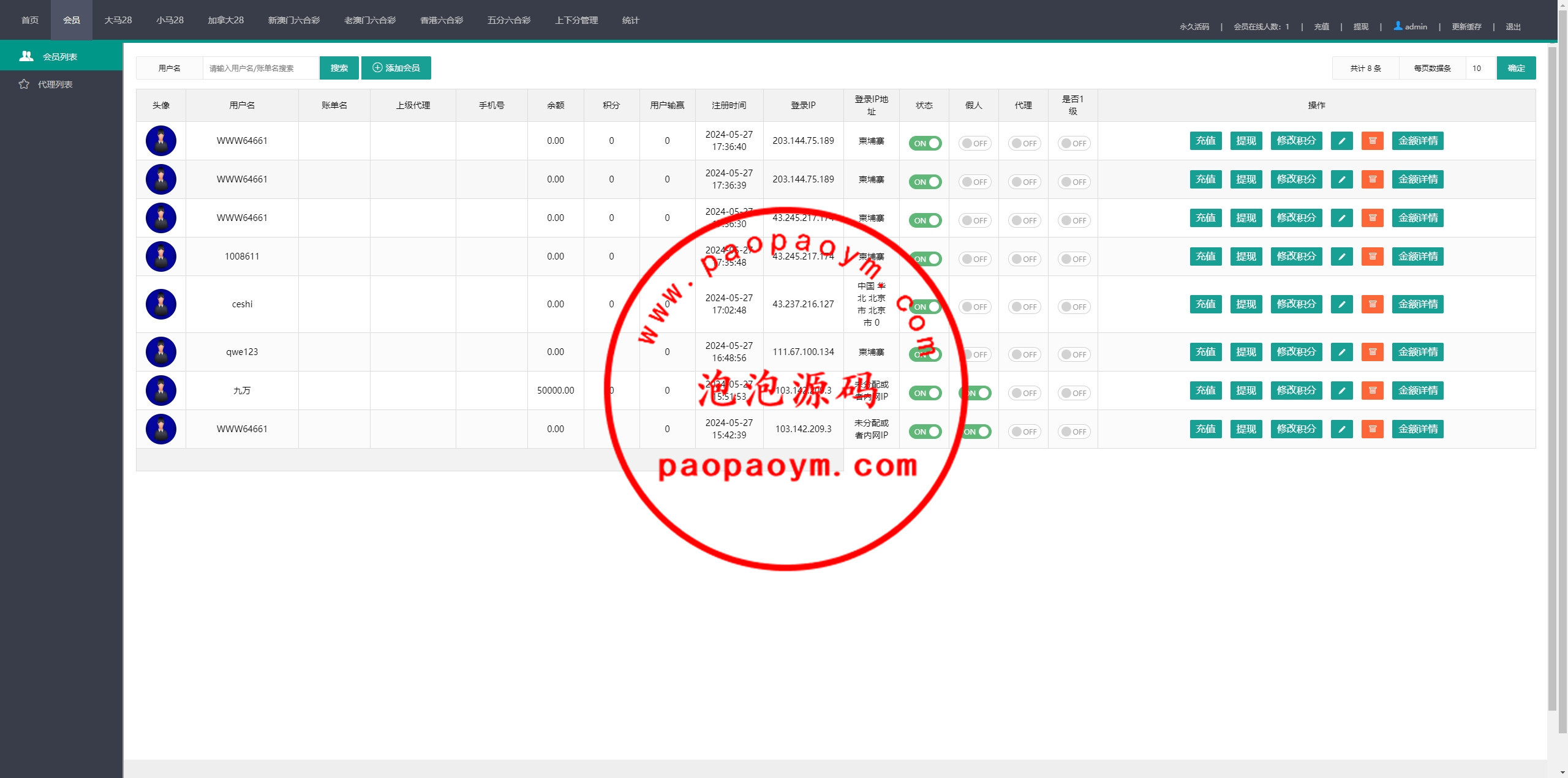This screenshot has width=1568, height=778.
Task: Turn off 假人 switch for user 九万
Action: (974, 393)
